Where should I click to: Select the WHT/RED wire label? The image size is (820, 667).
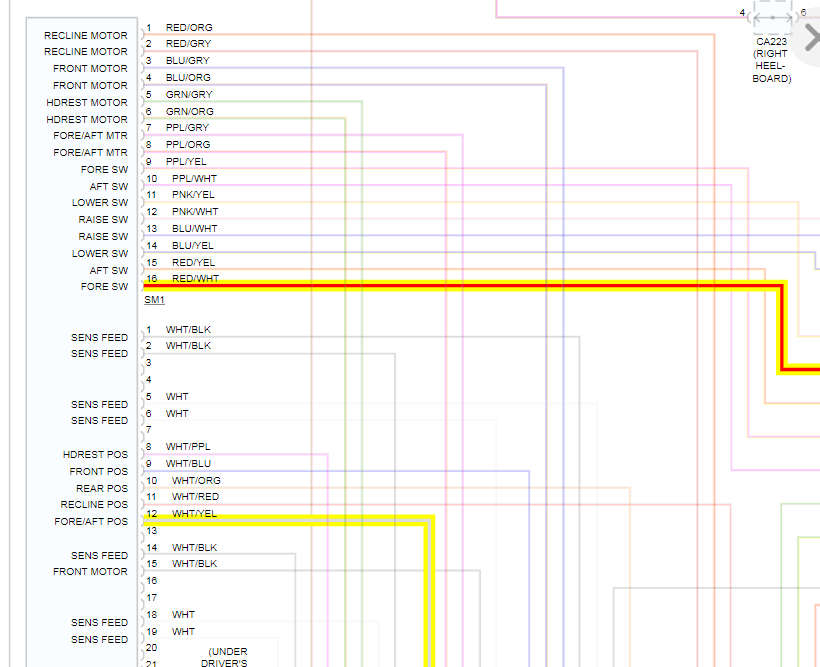pos(195,496)
